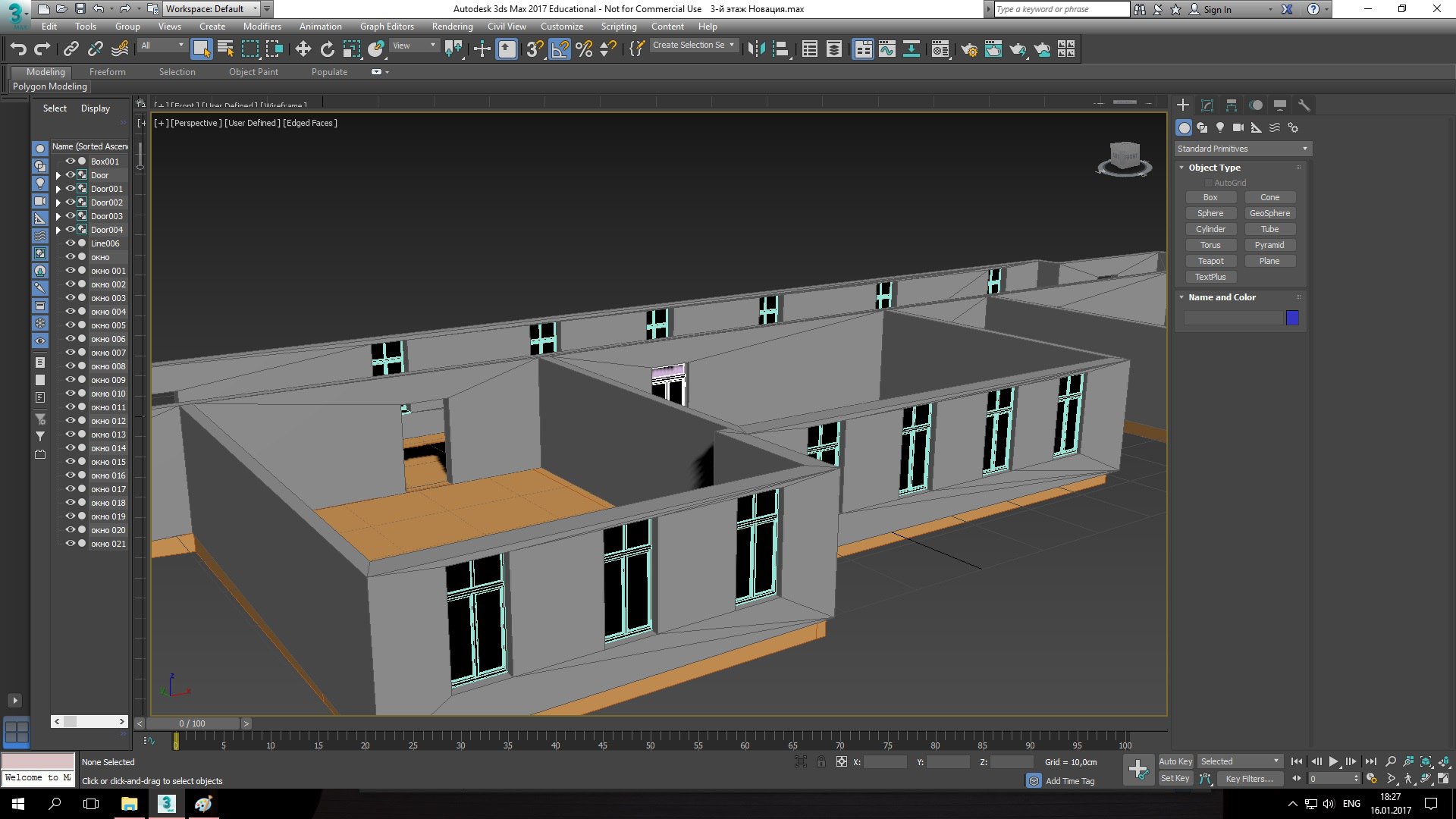The height and width of the screenshot is (819, 1456).
Task: Hide Box001 using its eye icon
Action: click(x=71, y=162)
